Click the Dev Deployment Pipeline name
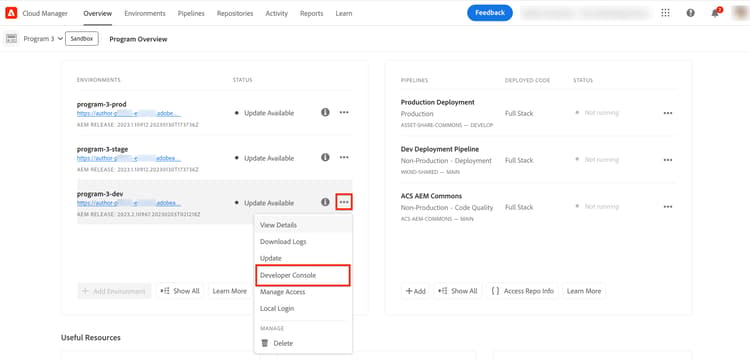The width and height of the screenshot is (750, 361). pos(440,149)
